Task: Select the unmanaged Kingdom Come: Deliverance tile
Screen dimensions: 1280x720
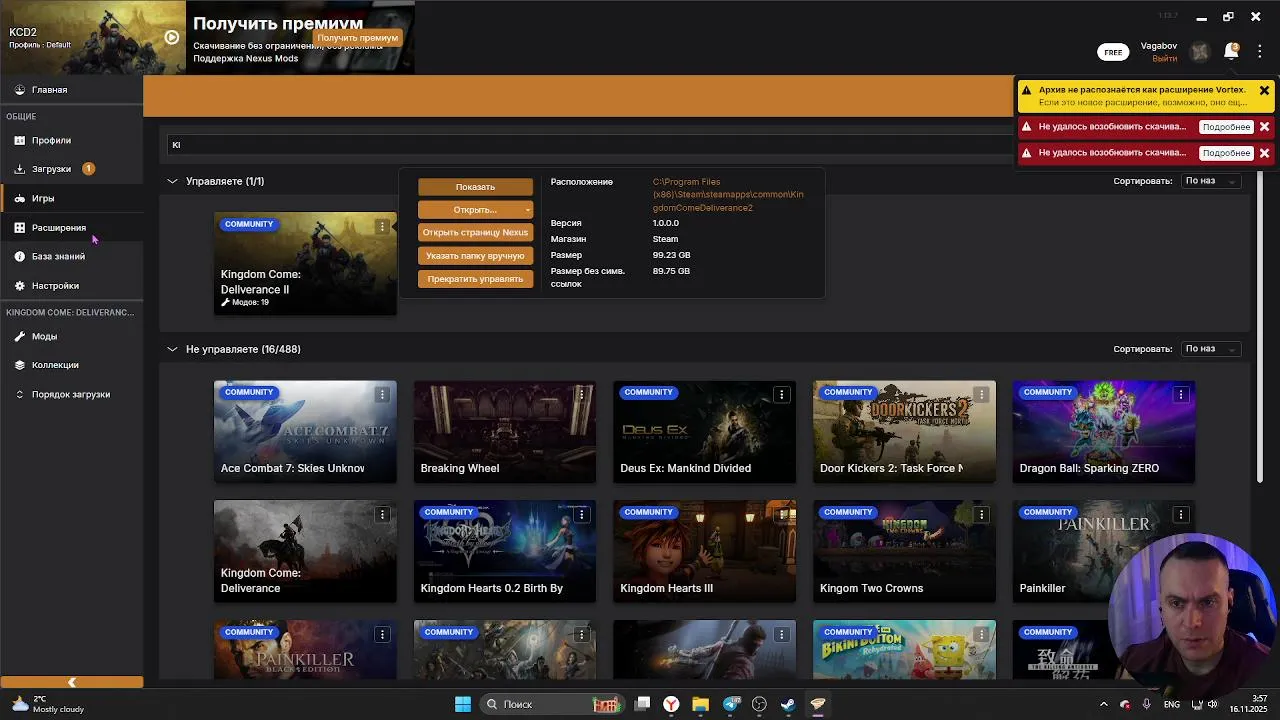Action: pos(305,552)
